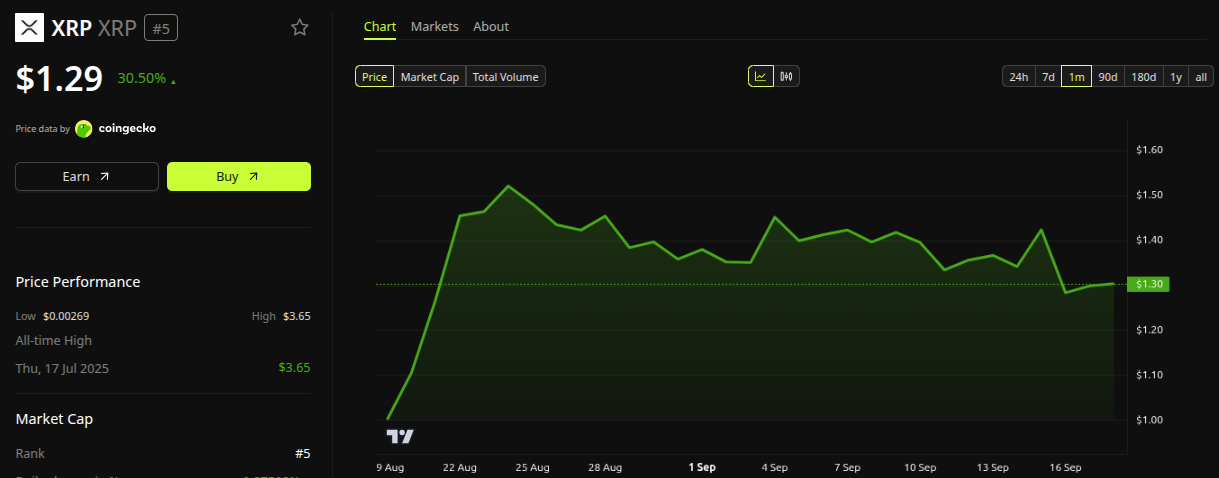Click the all-time high $3.65 green value
Image resolution: width=1219 pixels, height=478 pixels.
(x=295, y=368)
